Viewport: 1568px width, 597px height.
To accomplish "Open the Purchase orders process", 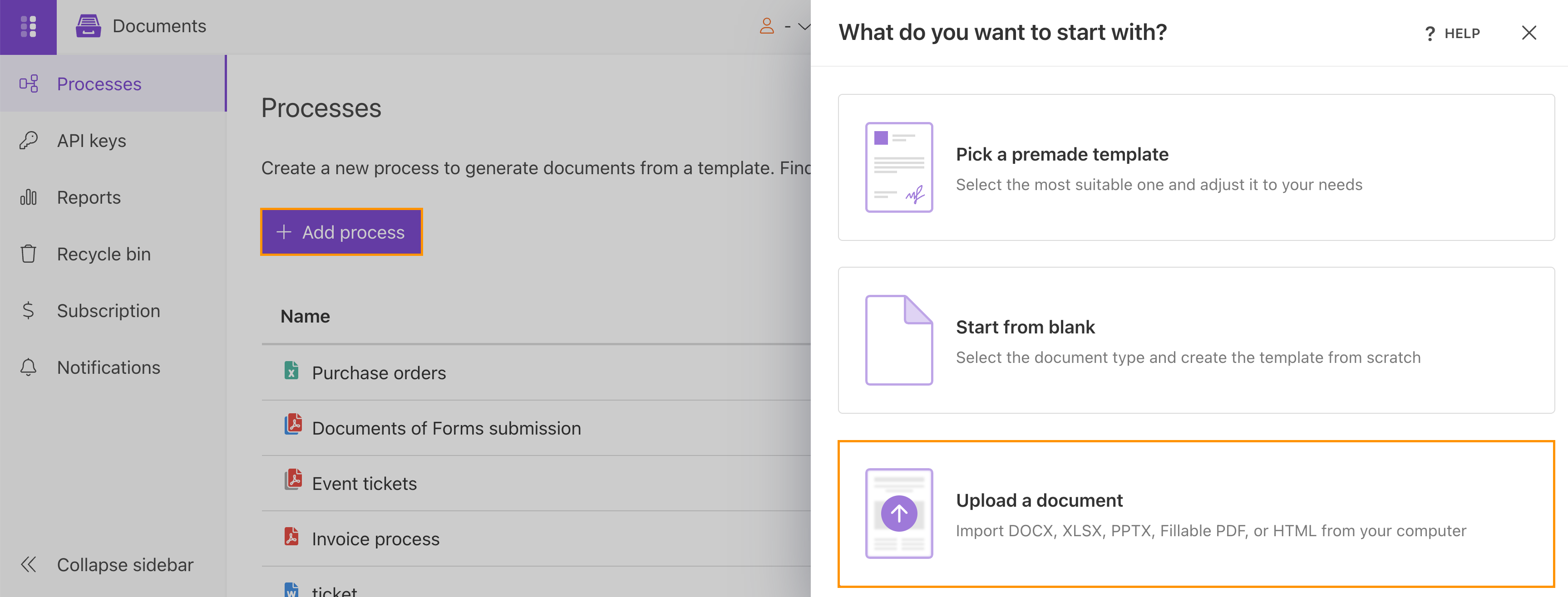I will click(379, 372).
